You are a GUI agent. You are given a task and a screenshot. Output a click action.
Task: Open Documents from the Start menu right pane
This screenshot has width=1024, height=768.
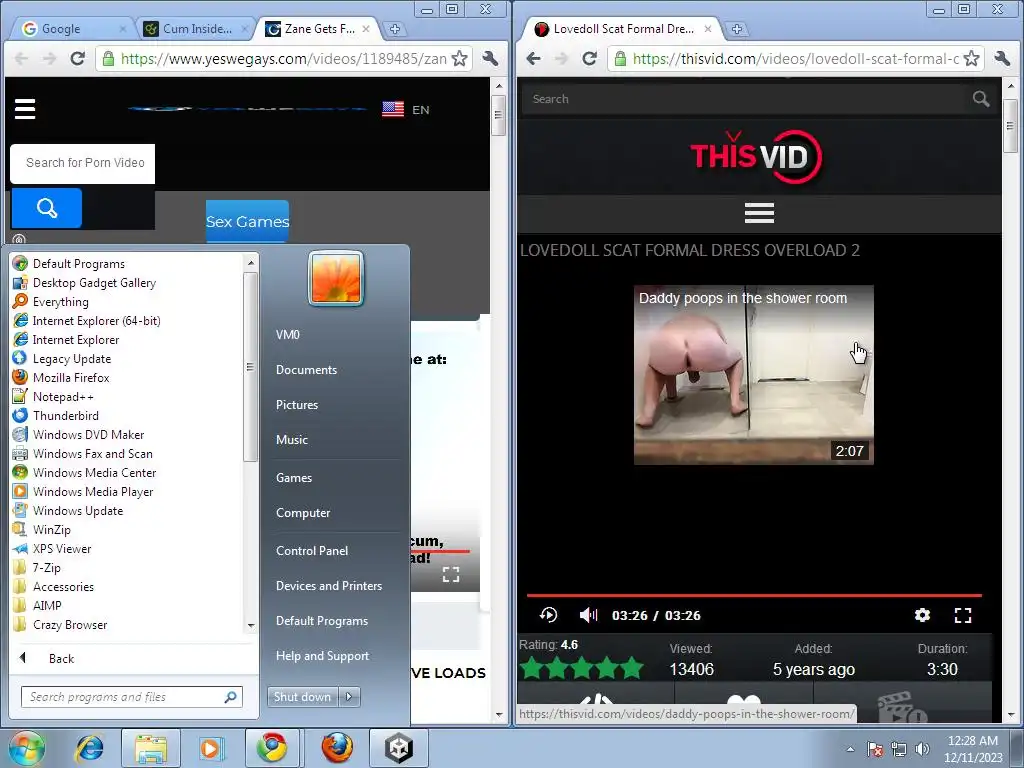tap(306, 370)
